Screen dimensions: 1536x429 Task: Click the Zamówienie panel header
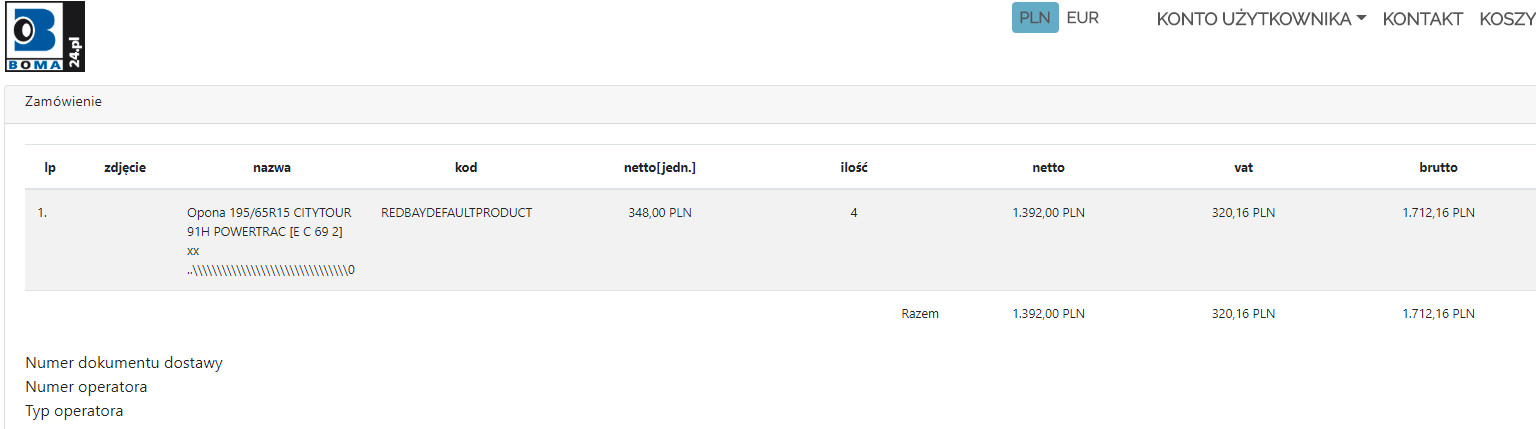tap(64, 102)
